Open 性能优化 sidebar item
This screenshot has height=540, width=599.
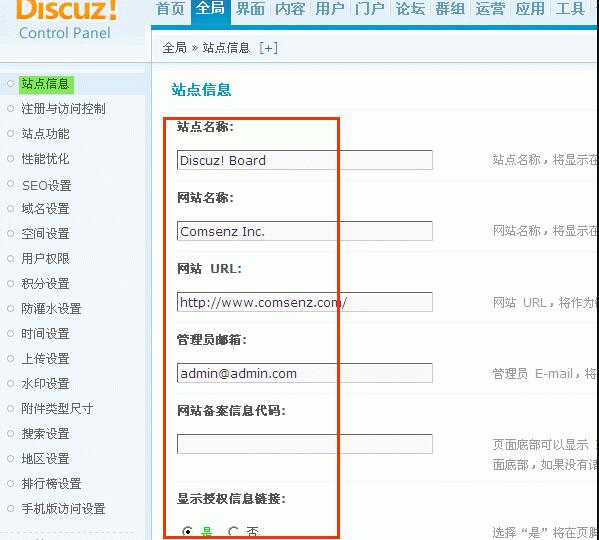(45, 159)
